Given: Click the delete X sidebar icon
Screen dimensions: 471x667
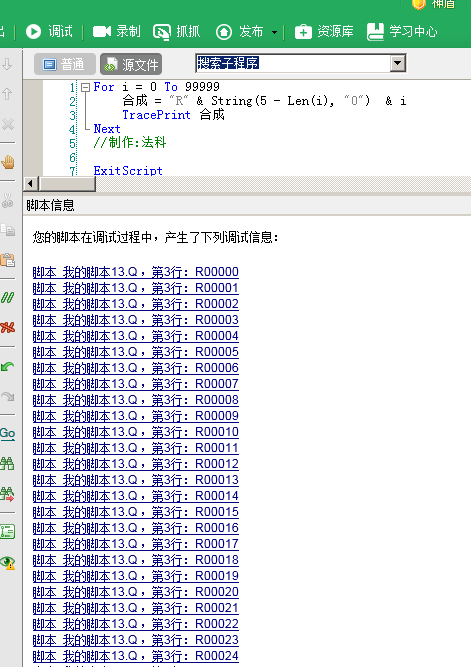Looking at the screenshot, I should click(8, 124).
